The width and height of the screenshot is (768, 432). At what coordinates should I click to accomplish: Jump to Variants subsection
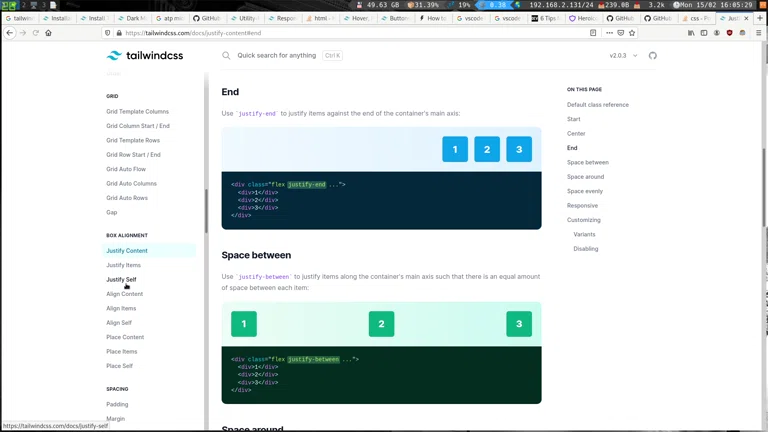point(584,235)
